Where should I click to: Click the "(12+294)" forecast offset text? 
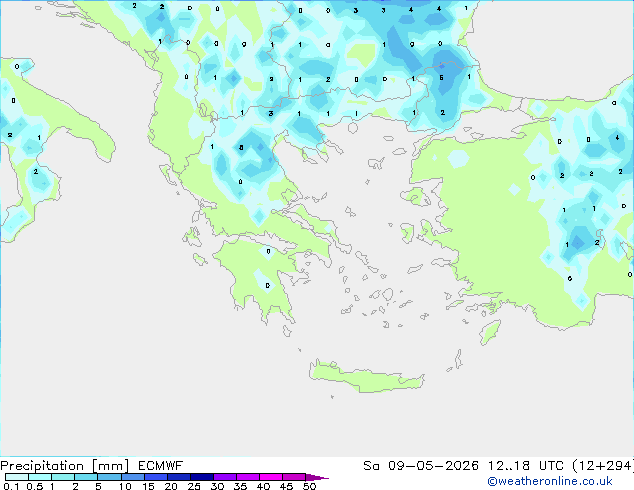pyautogui.click(x=603, y=466)
